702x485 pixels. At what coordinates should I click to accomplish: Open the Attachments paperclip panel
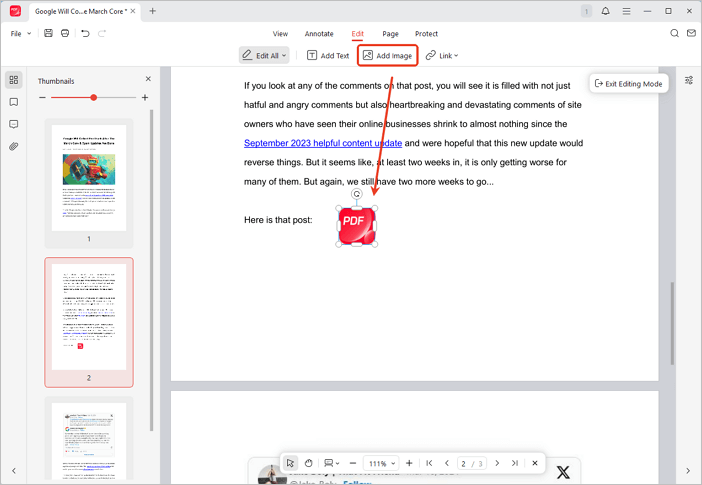pyautogui.click(x=14, y=146)
